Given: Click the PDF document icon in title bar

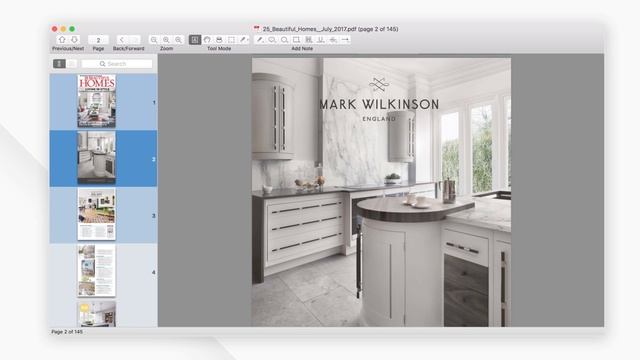Looking at the screenshot, I should 257,29.
